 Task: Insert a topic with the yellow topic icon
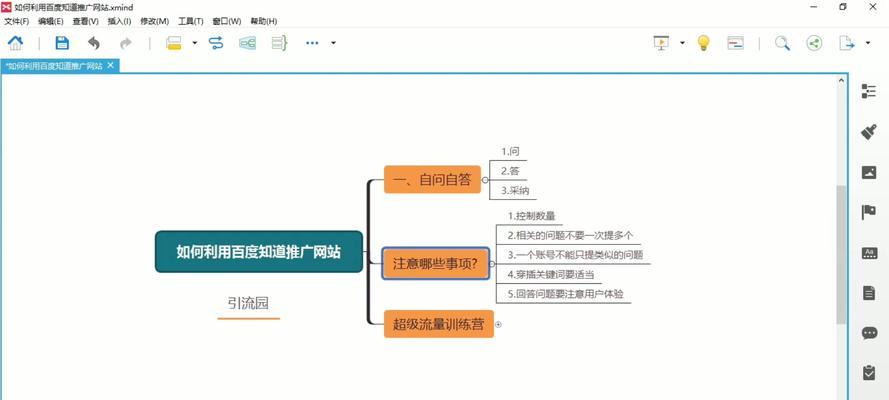pyautogui.click(x=173, y=43)
